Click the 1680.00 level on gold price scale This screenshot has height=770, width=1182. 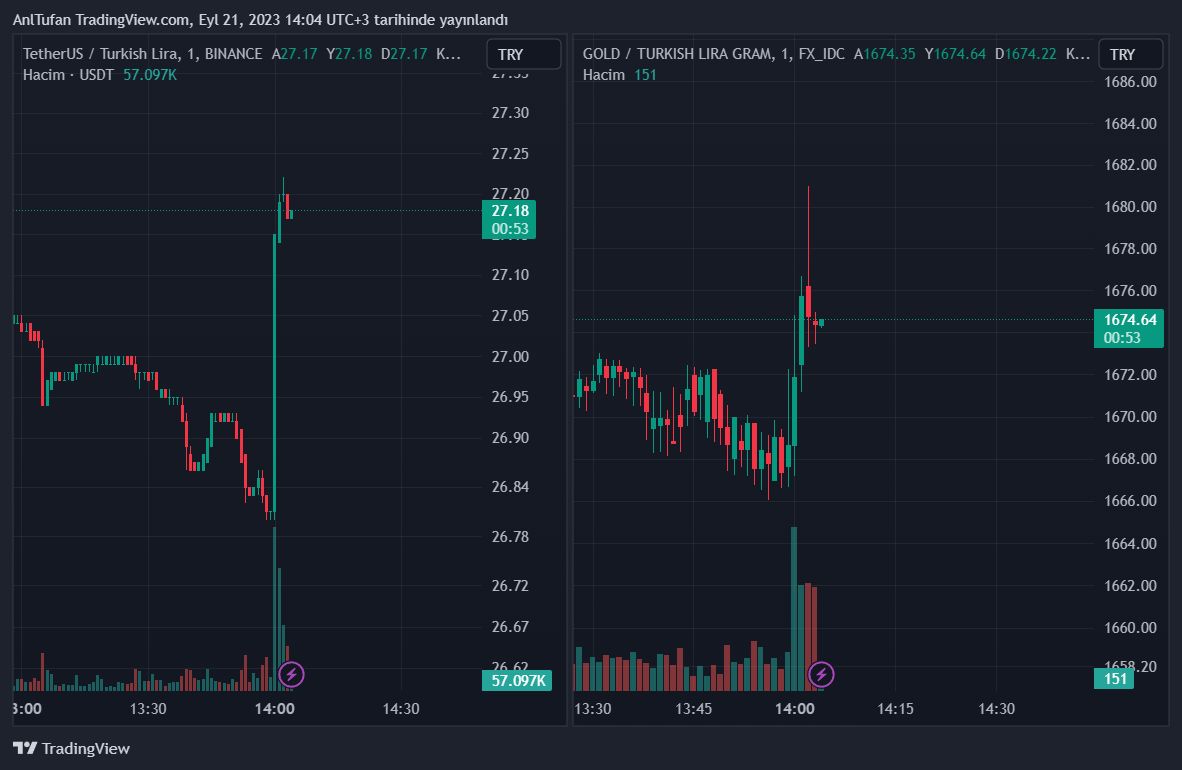(x=1129, y=207)
